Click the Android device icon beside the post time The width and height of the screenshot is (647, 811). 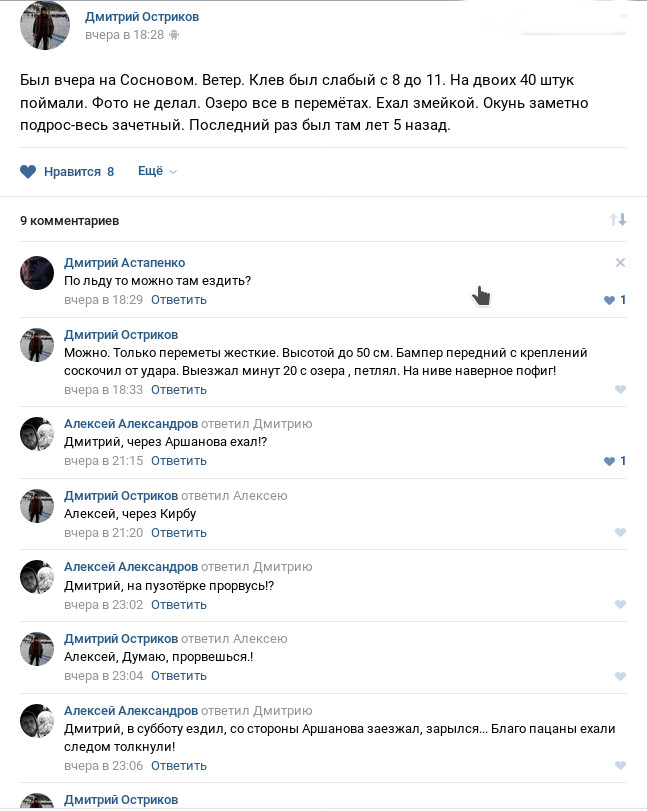[x=174, y=35]
